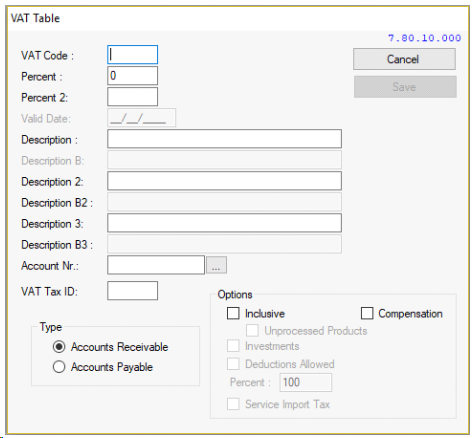
Task: Click the Description text field
Action: 224,139
